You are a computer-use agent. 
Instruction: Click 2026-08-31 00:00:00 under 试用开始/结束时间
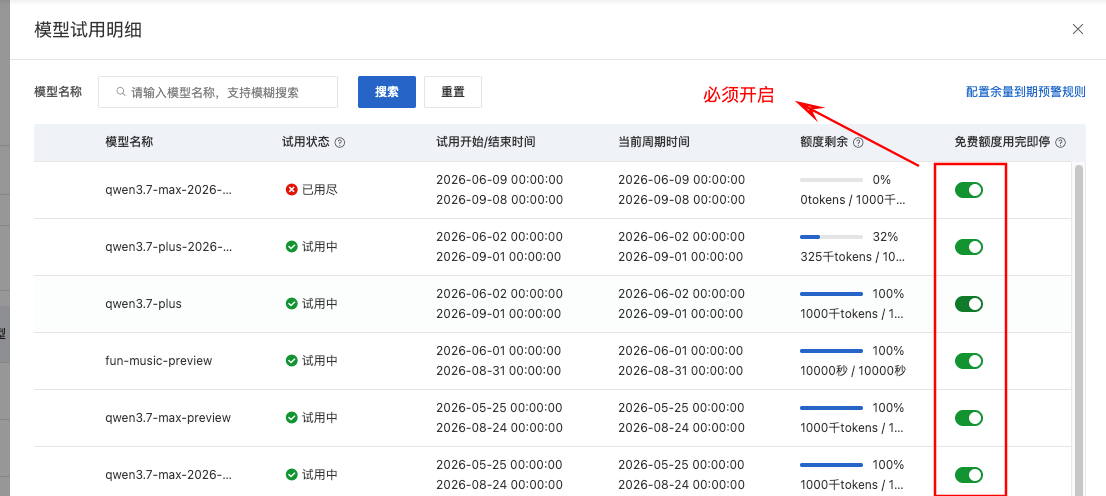[499, 371]
